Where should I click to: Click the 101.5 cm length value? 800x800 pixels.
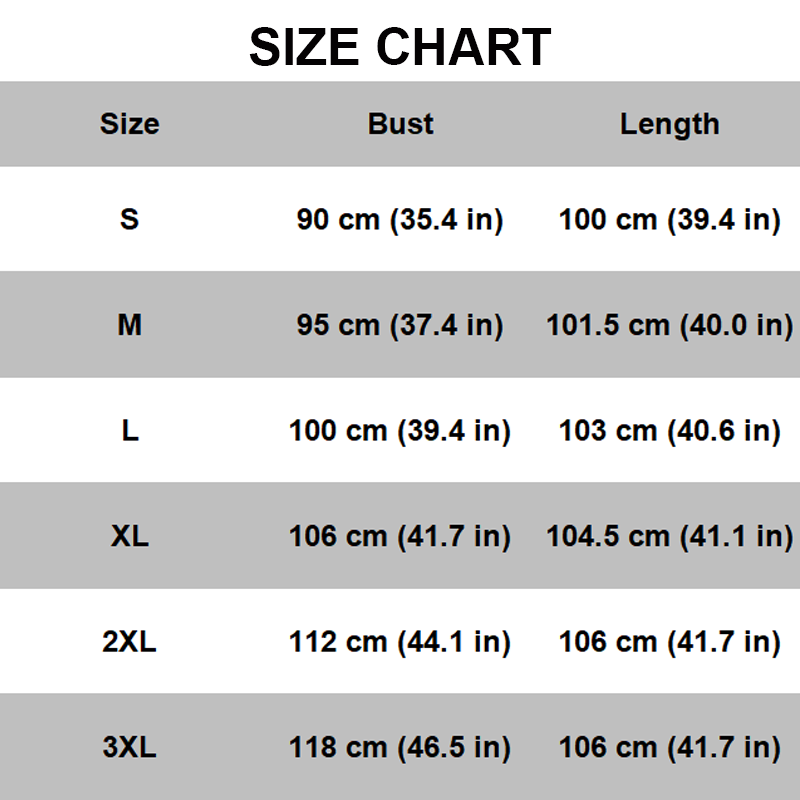[x=669, y=326]
